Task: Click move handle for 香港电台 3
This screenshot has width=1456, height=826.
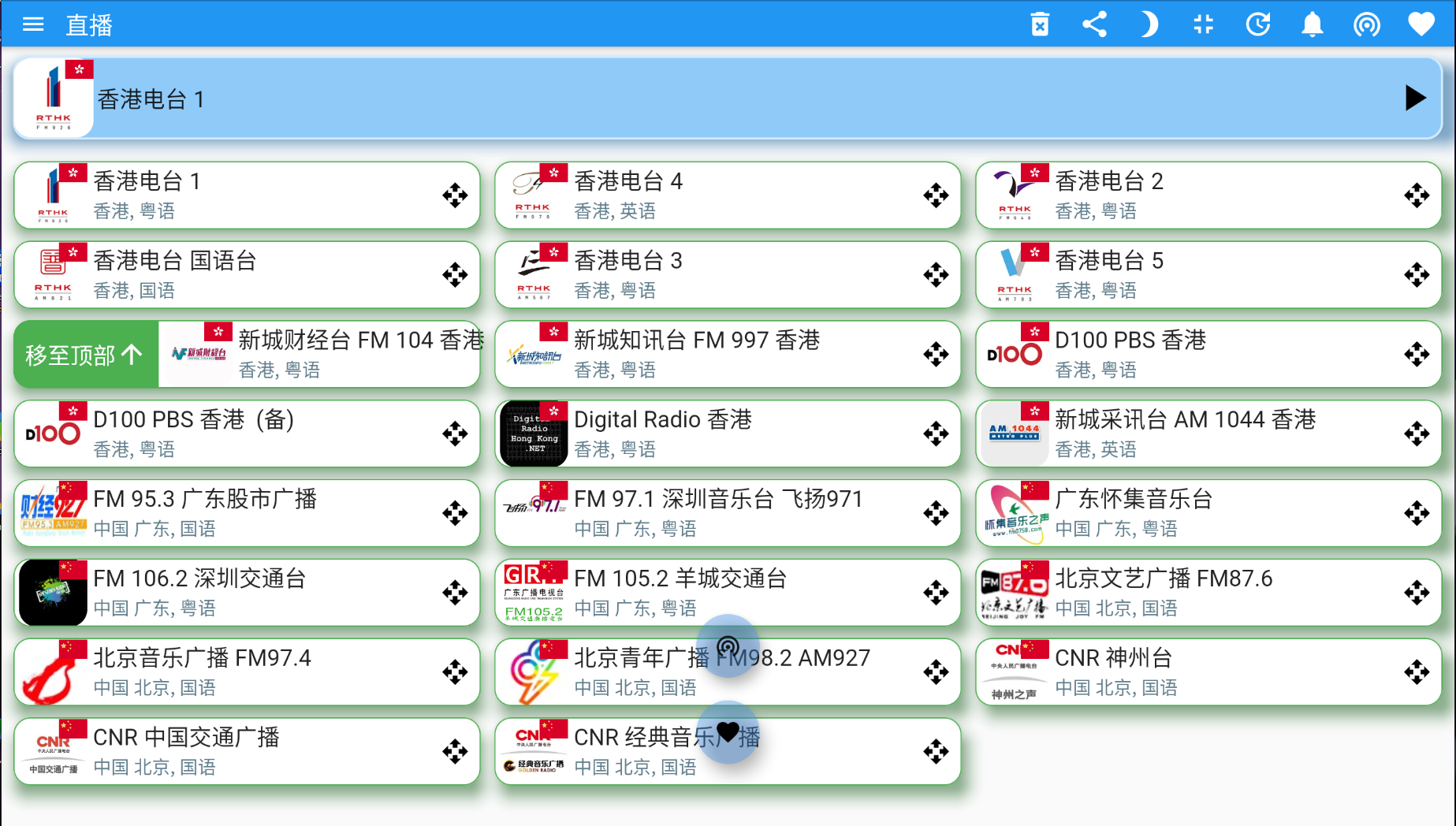Action: [x=936, y=275]
